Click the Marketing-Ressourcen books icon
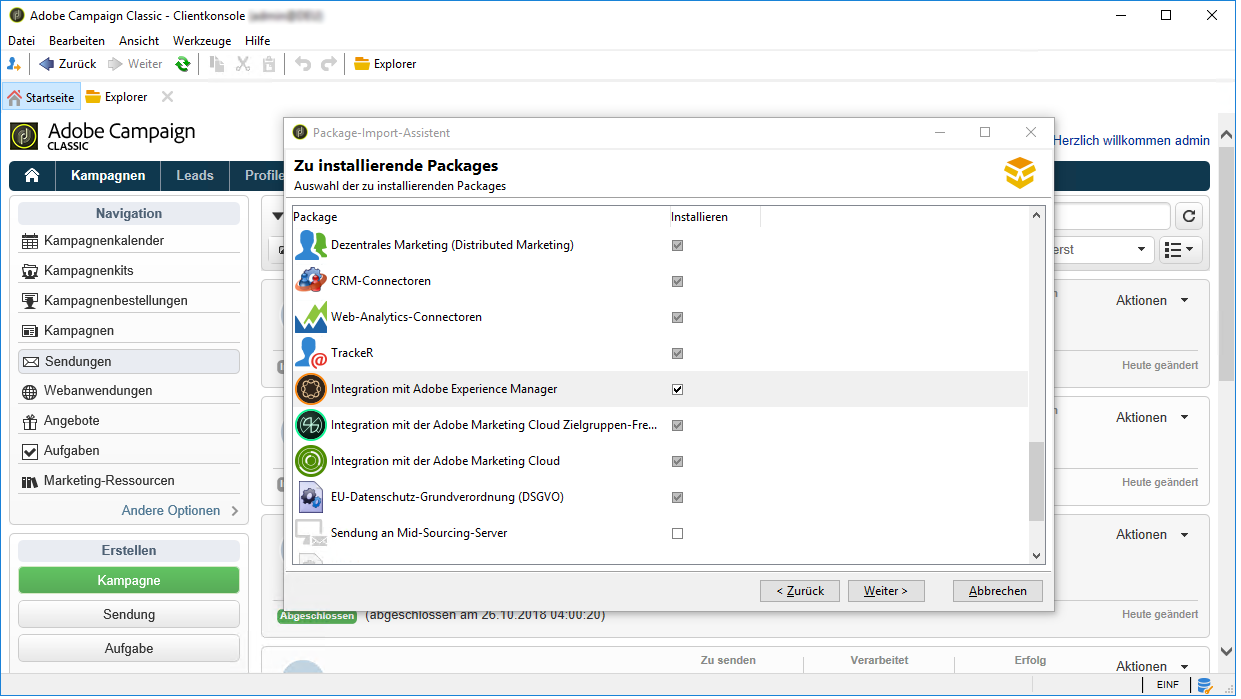This screenshot has width=1241, height=699. (x=30, y=481)
